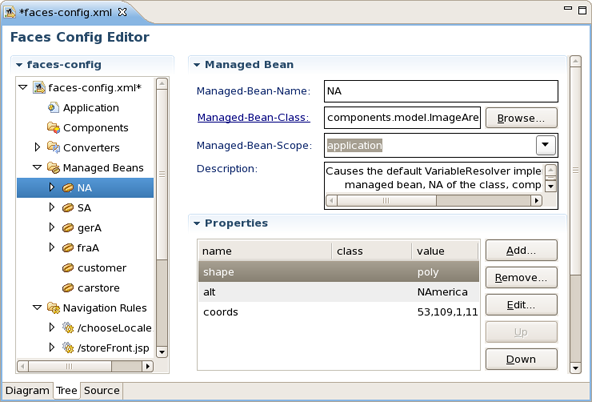Open the Managed-Bean-Class link
The width and height of the screenshot is (592, 402).
[x=253, y=117]
